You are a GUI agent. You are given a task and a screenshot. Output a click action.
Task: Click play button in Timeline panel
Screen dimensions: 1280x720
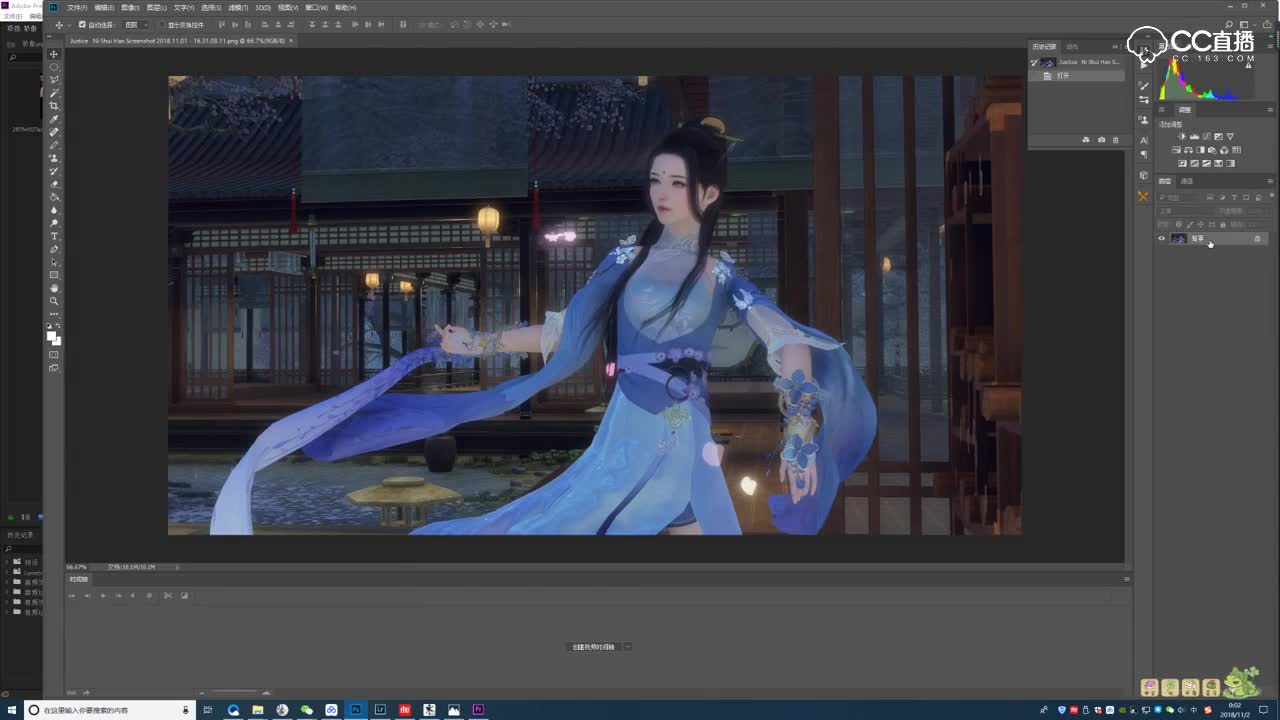(102, 596)
